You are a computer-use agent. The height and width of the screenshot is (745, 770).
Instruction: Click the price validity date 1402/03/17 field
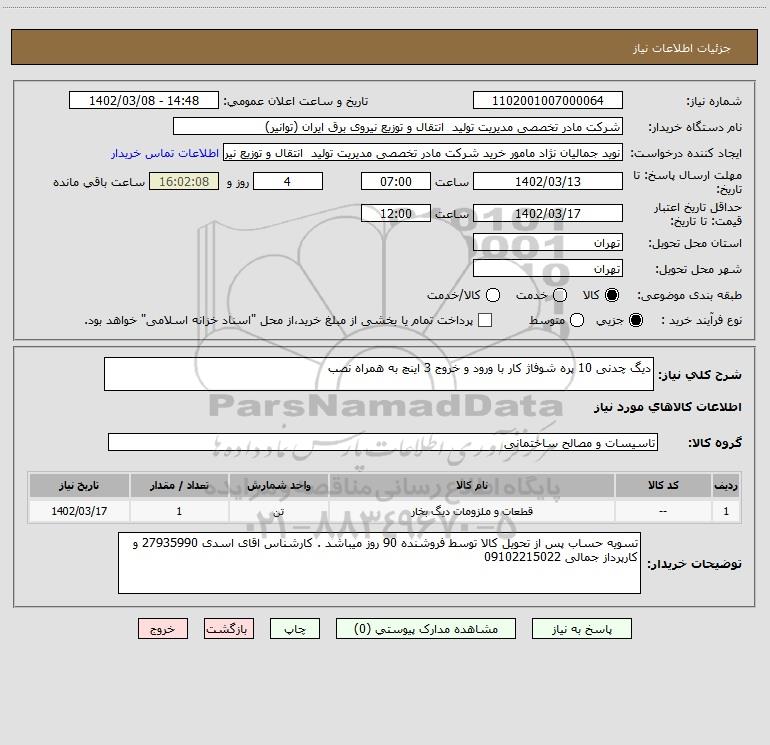(x=548, y=213)
